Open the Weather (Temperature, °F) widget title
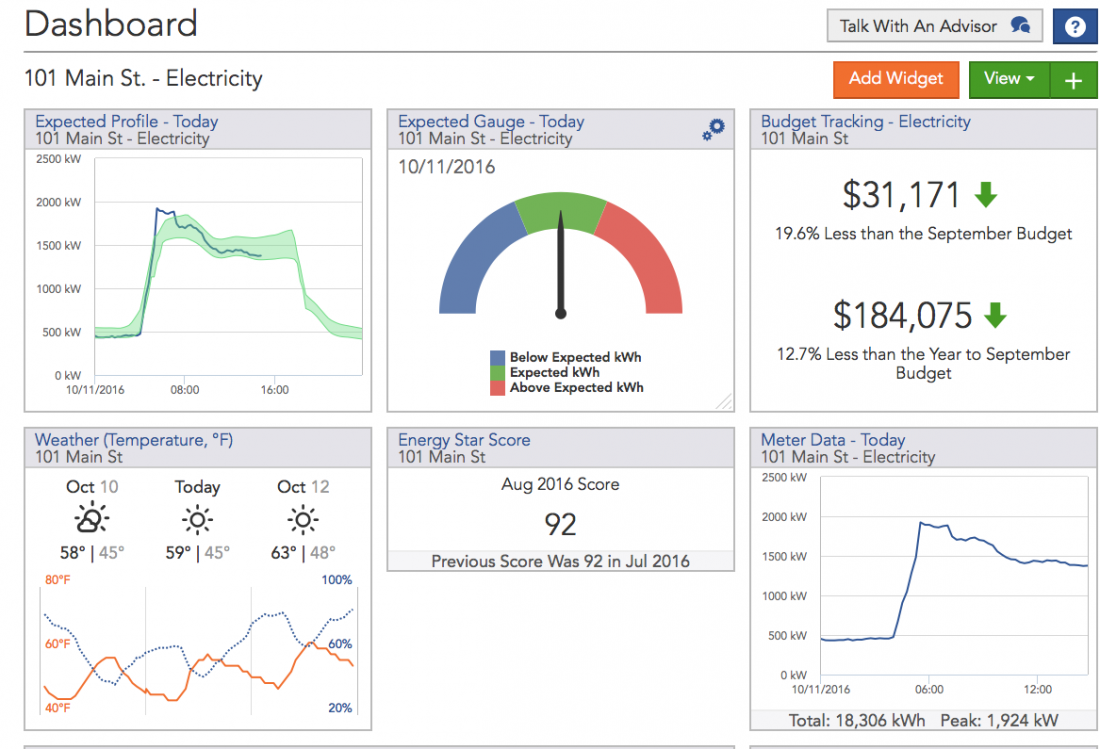1100x749 pixels. coord(134,440)
